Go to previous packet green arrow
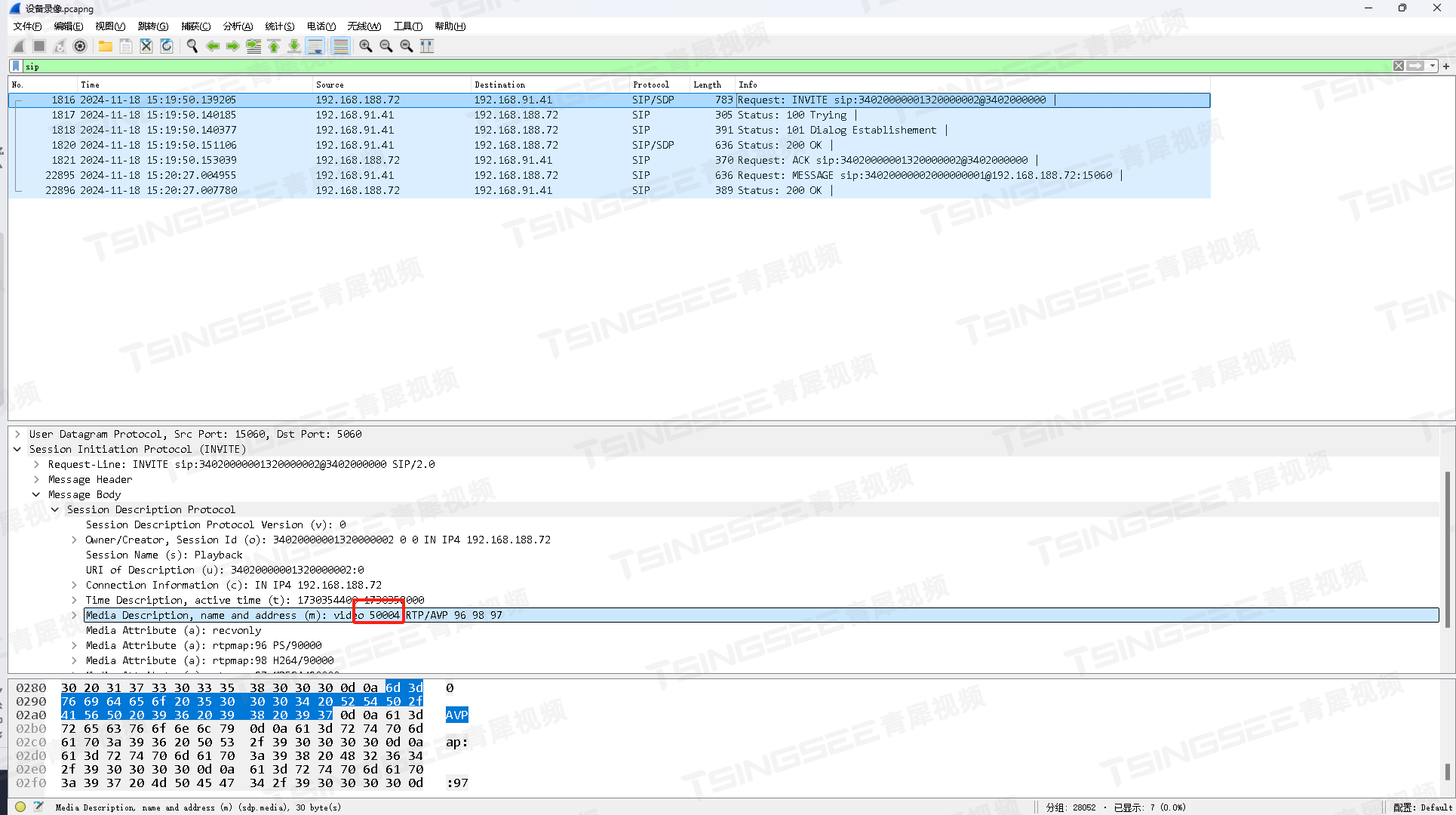 tap(213, 46)
